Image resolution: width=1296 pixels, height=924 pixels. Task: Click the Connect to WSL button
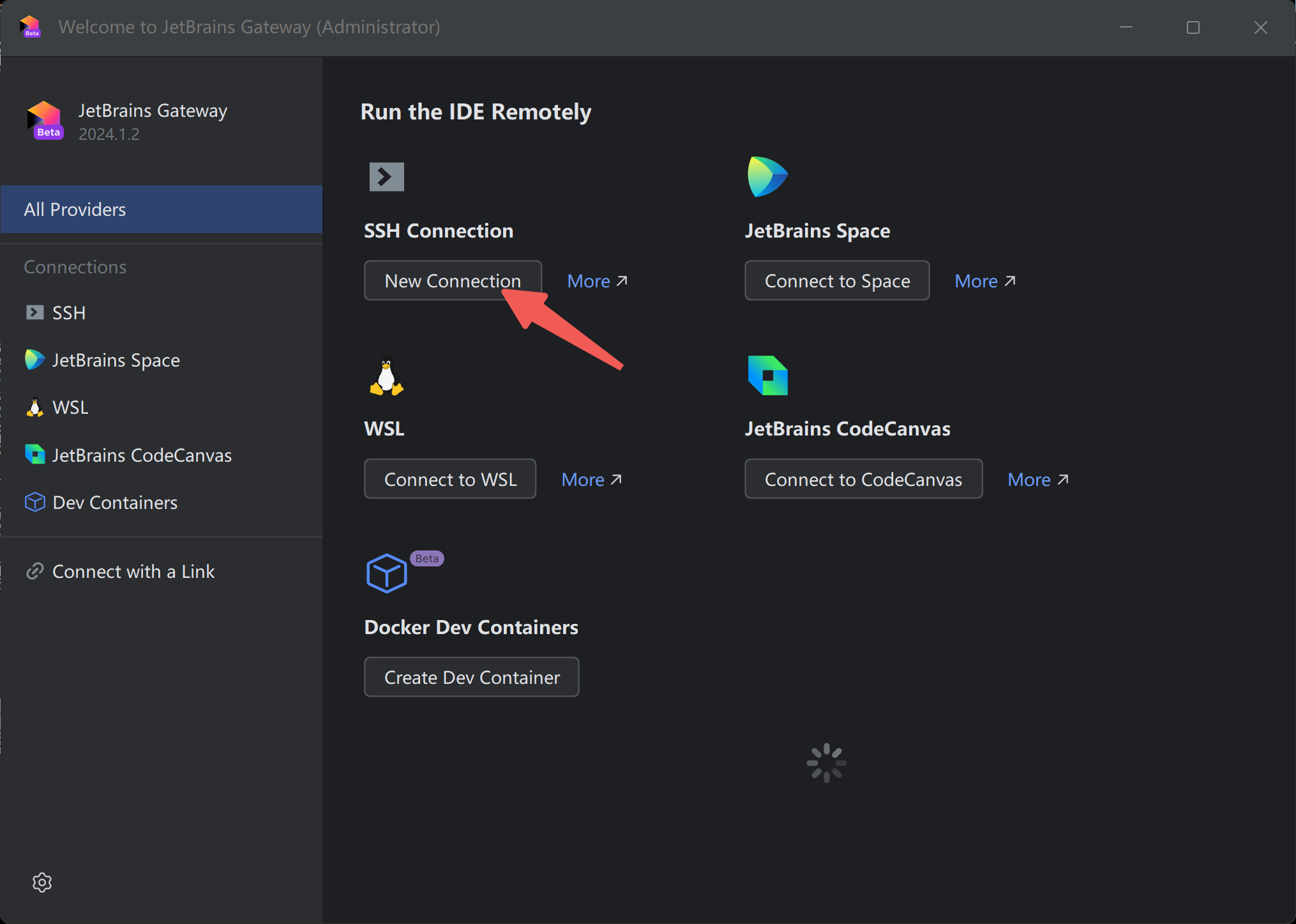[x=450, y=479]
